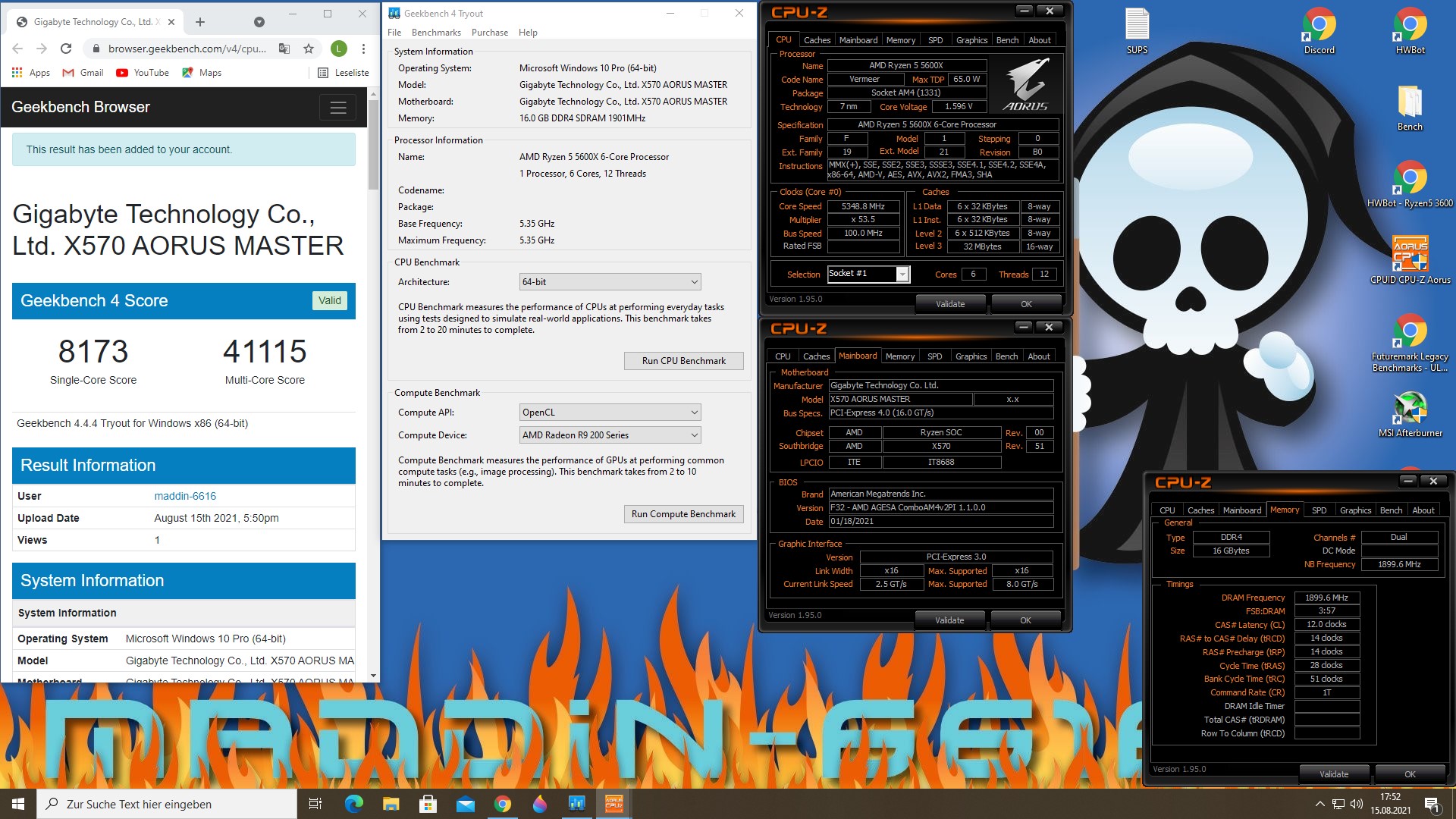Switch to Caches tab in top CPU-Z

(817, 40)
